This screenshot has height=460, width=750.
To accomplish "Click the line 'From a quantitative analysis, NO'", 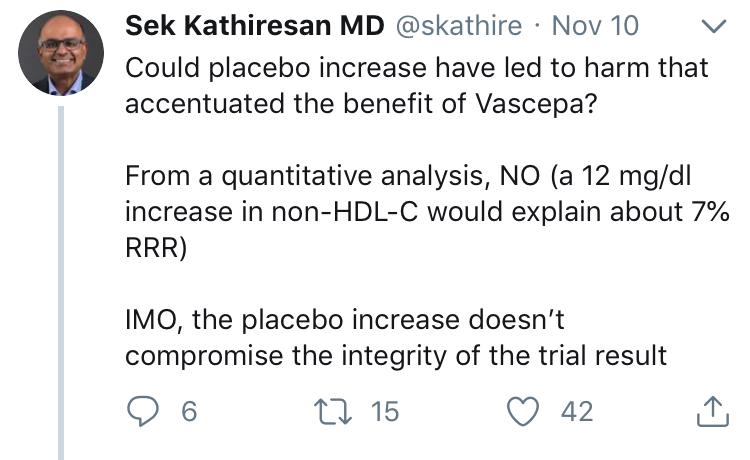I will tap(332, 175).
